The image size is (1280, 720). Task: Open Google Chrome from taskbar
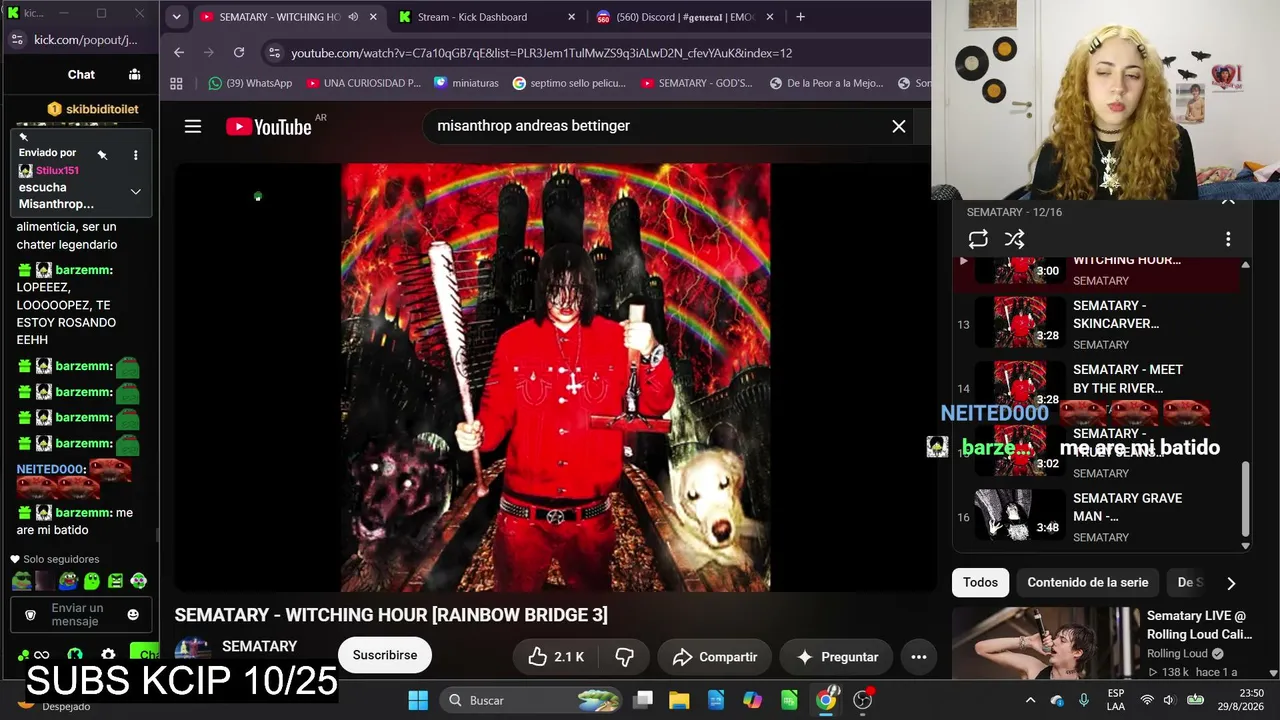coord(826,700)
